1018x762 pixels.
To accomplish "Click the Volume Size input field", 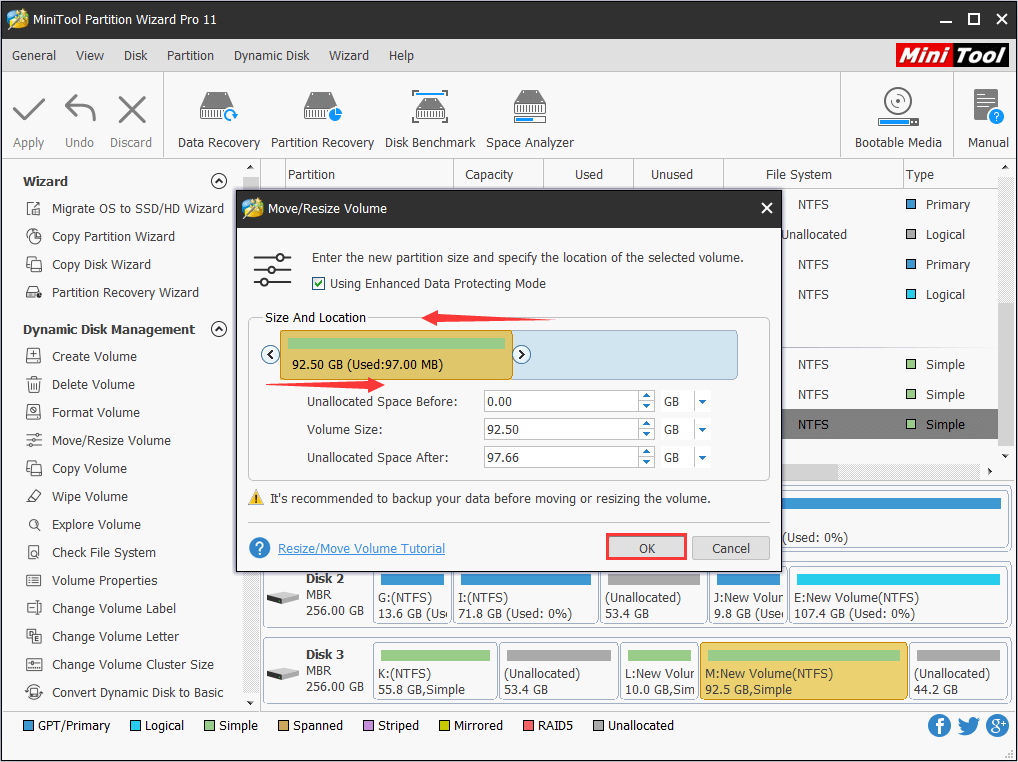I will pos(561,430).
